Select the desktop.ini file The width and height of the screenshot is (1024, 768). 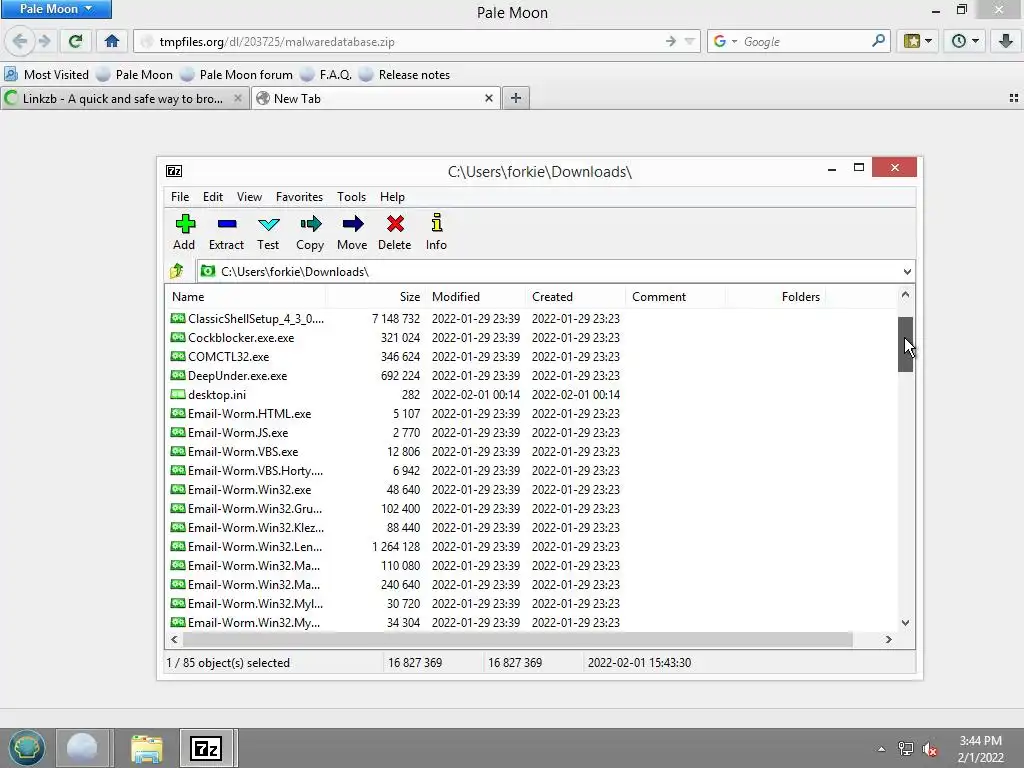coord(216,394)
